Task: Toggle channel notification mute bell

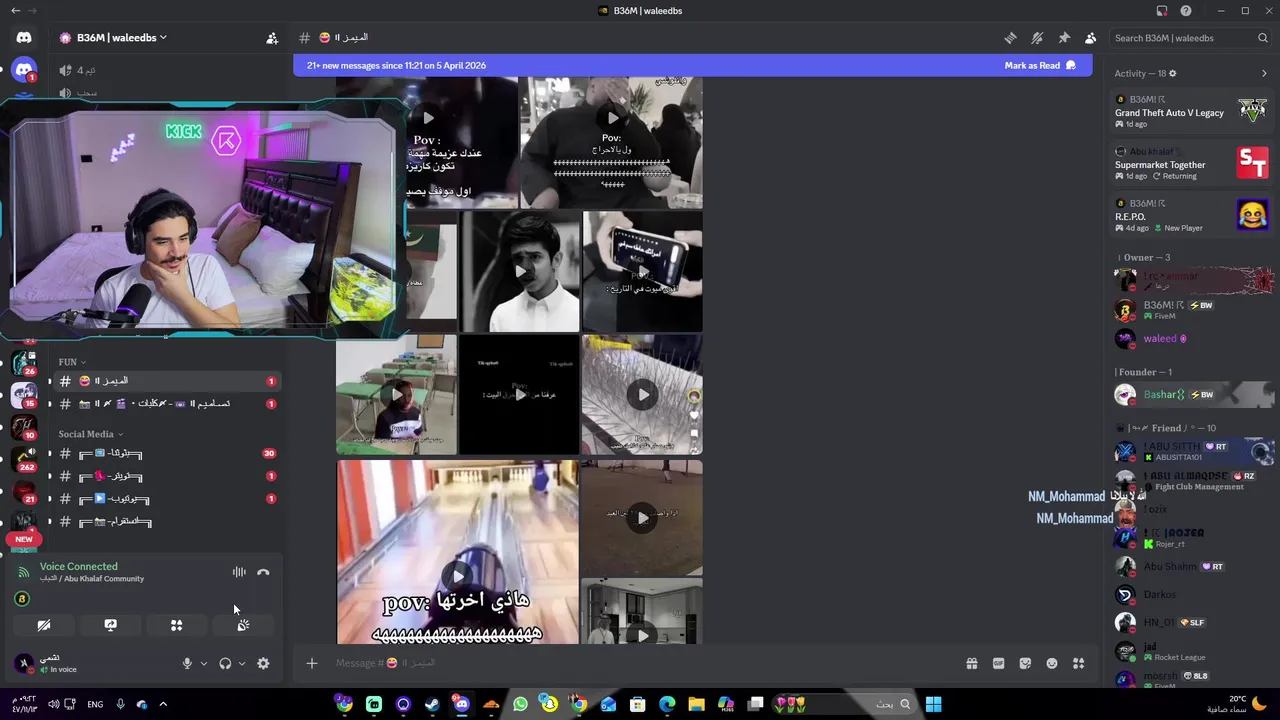Action: [1037, 38]
